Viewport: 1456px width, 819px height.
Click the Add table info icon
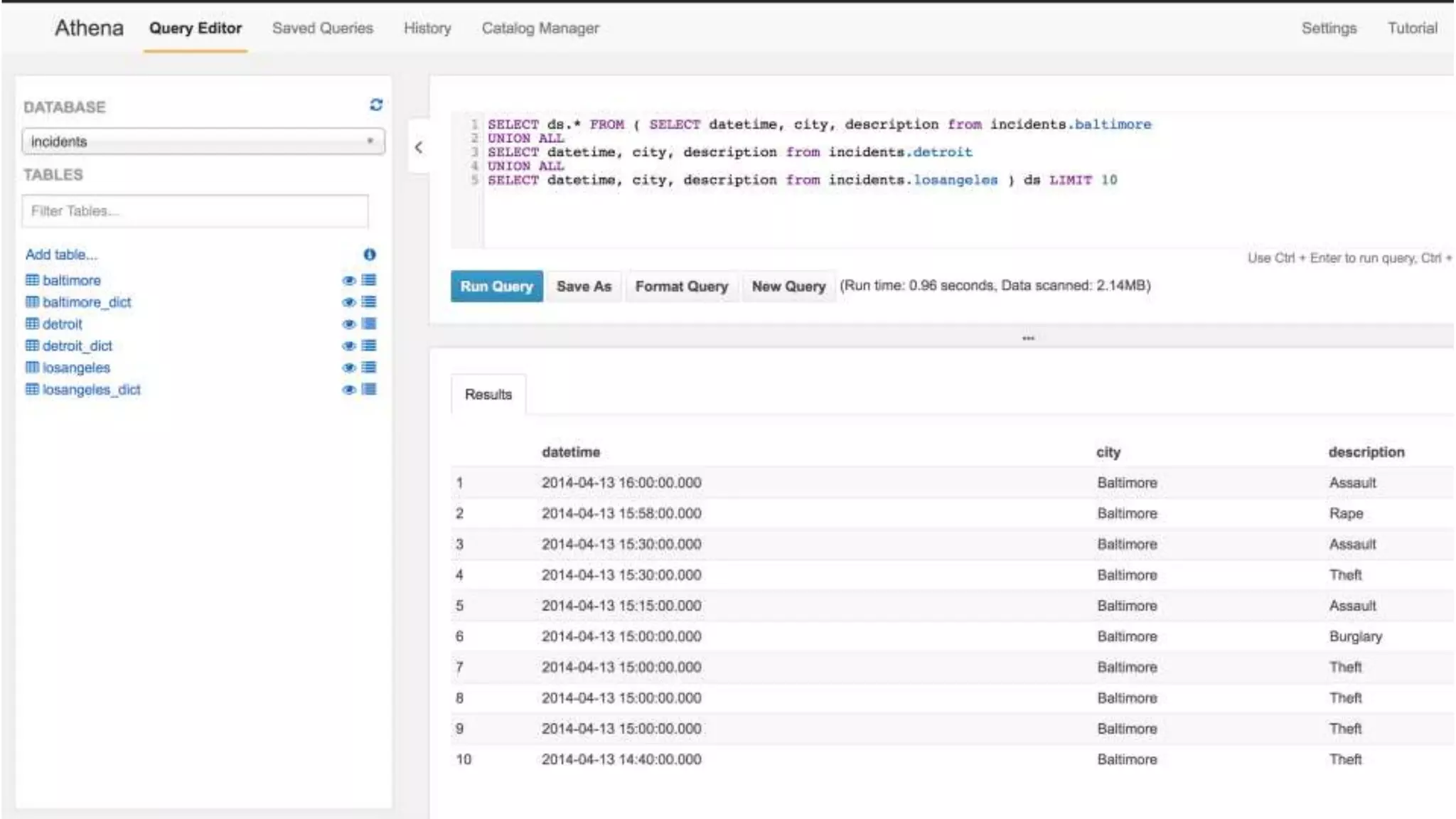pyautogui.click(x=370, y=255)
